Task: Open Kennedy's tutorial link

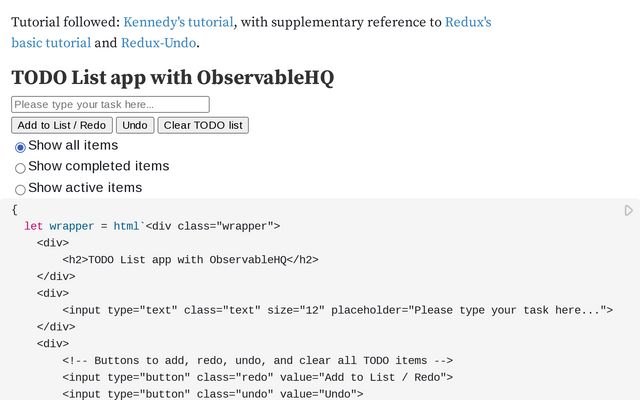Action: coord(178,22)
